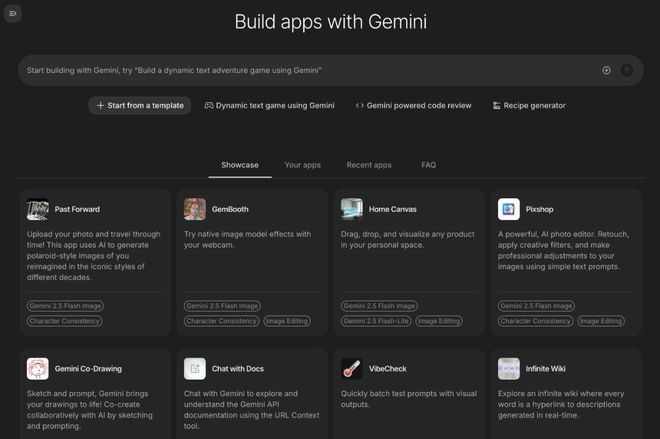Click 'Explore an infinite wiki' description

(x=561, y=404)
